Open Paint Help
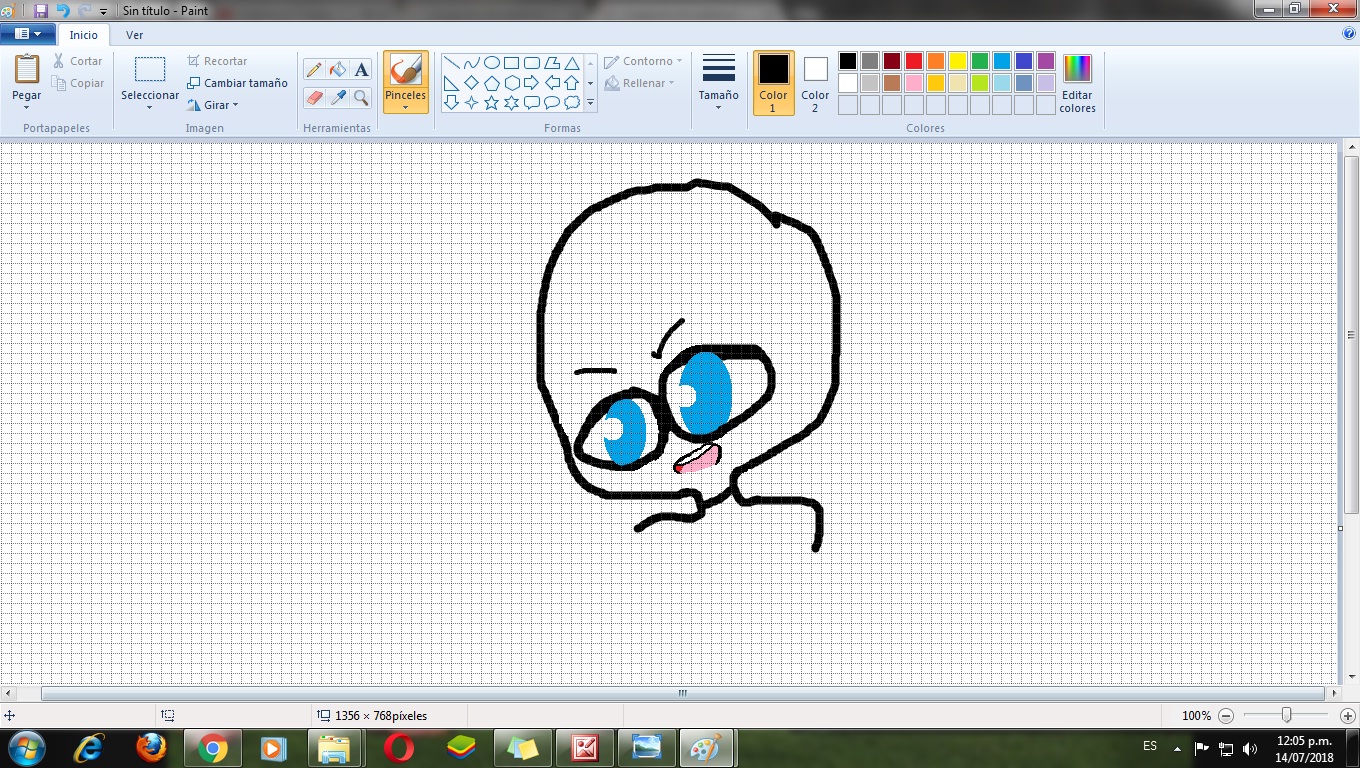 coord(1349,34)
